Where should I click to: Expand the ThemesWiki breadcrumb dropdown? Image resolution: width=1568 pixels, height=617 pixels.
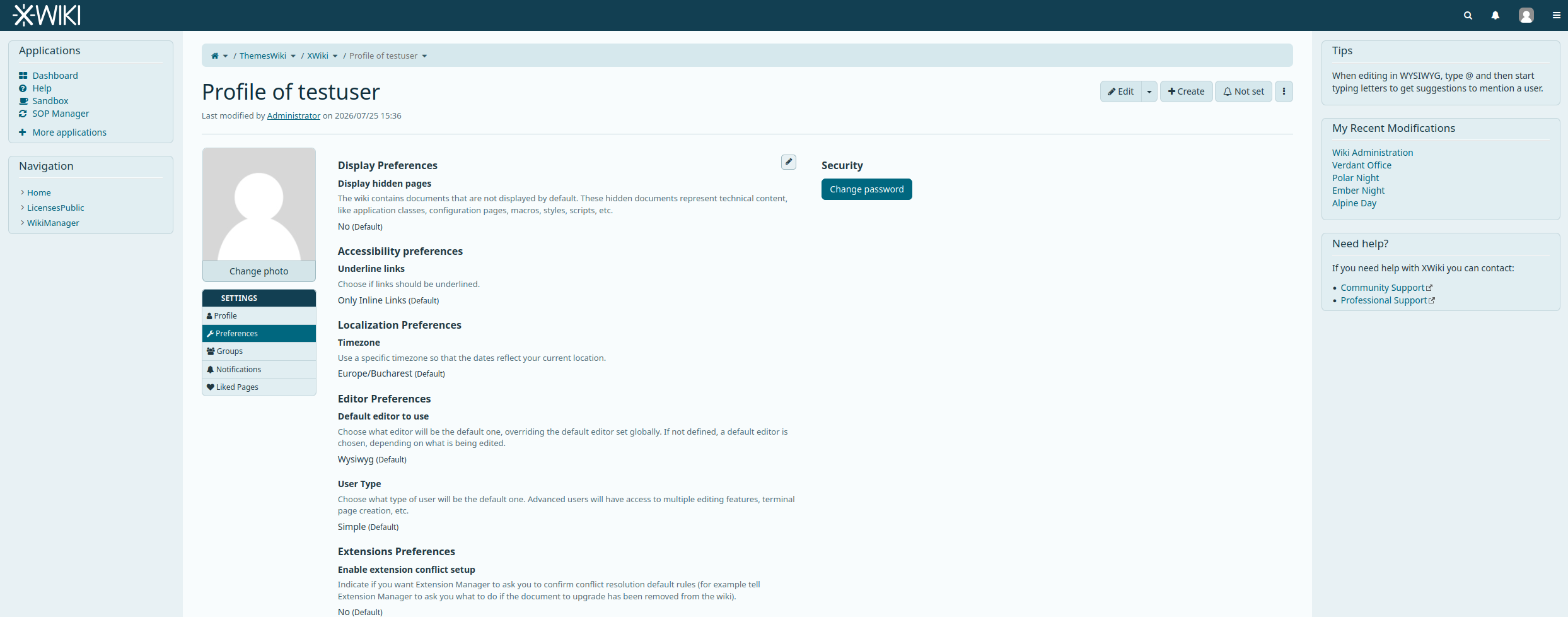293,56
